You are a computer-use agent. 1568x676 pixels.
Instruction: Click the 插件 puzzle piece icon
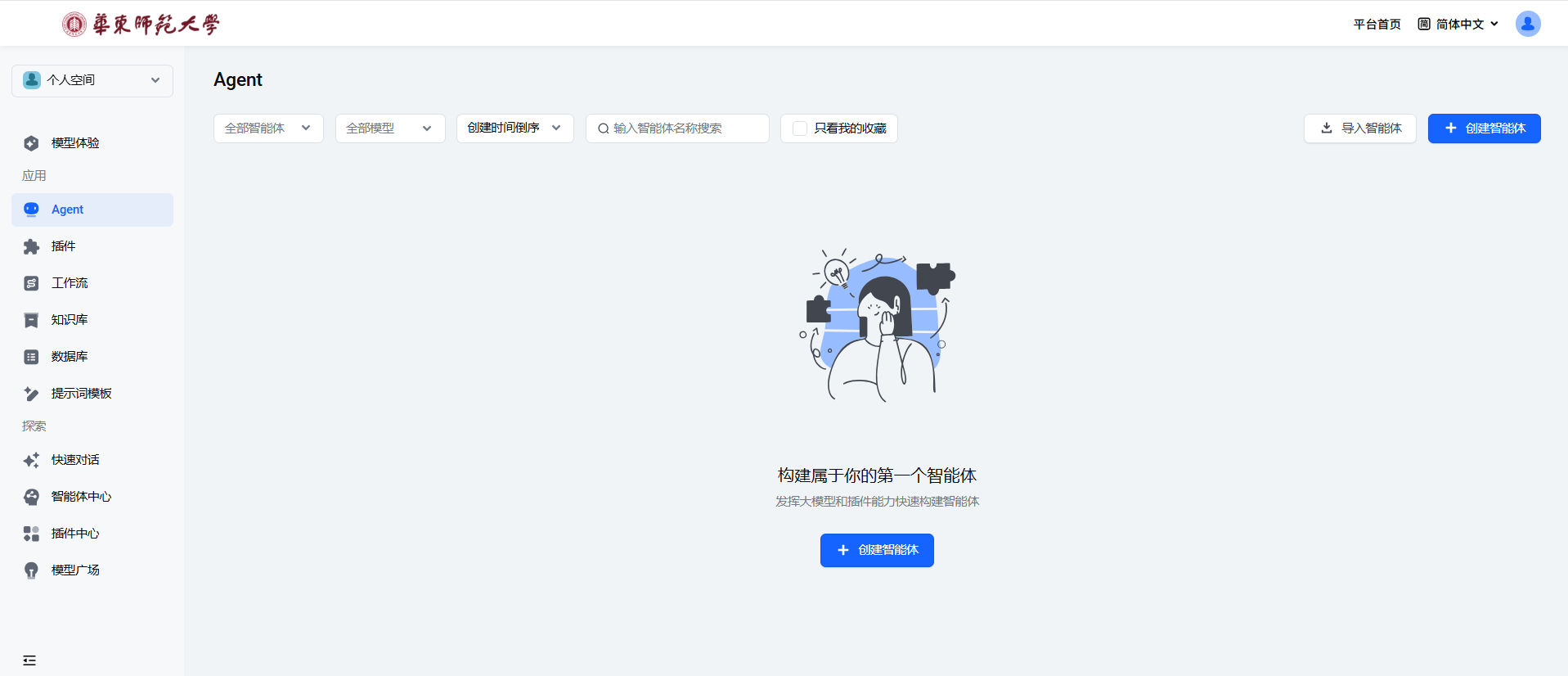click(x=31, y=246)
